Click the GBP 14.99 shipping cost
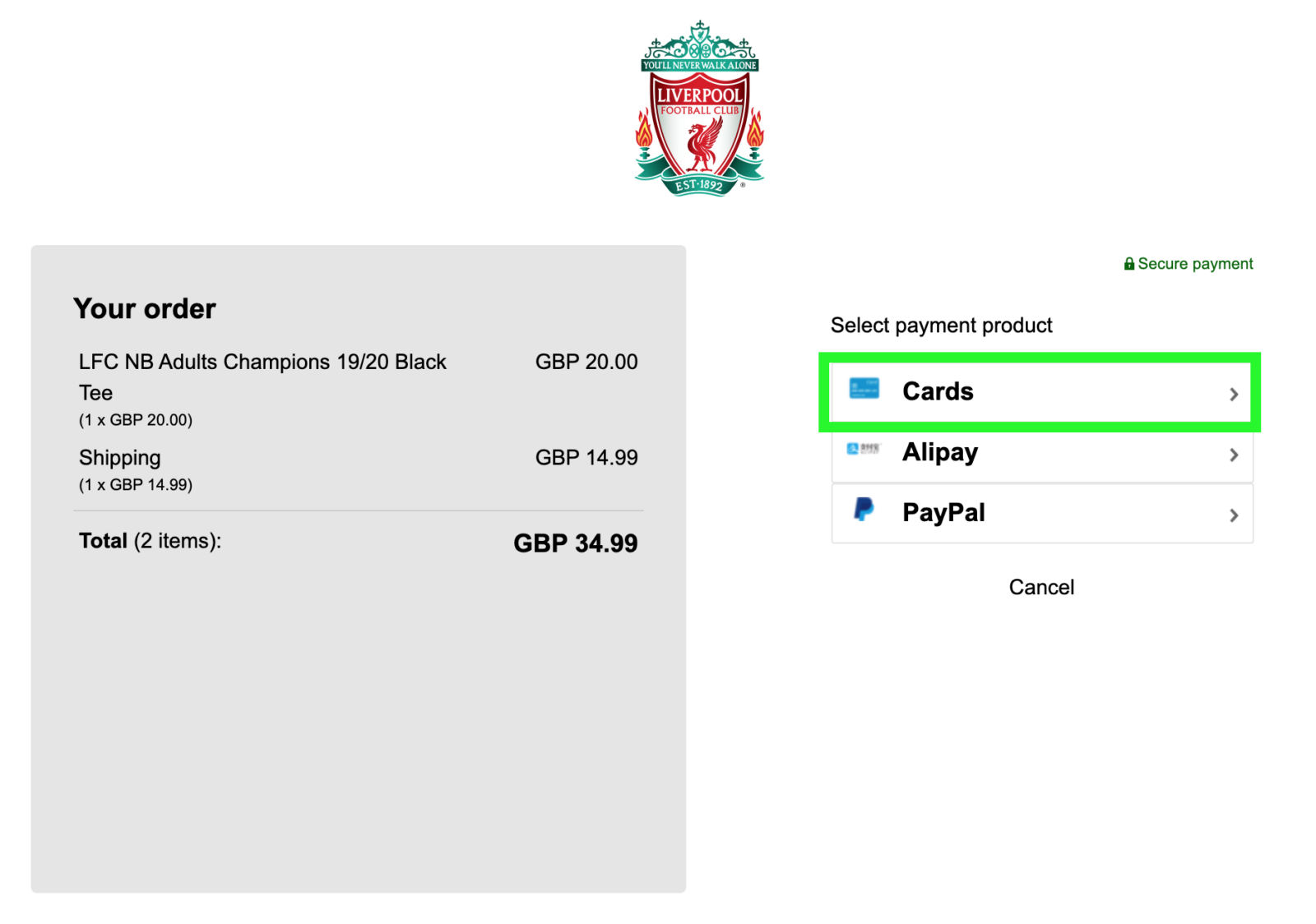The image size is (1316, 924). click(586, 457)
